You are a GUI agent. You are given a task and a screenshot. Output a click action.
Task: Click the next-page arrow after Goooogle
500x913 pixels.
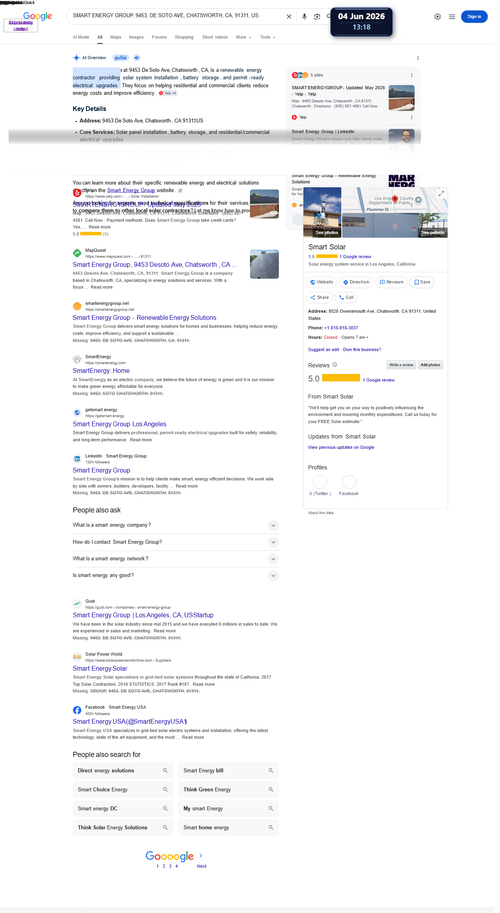pos(201,856)
